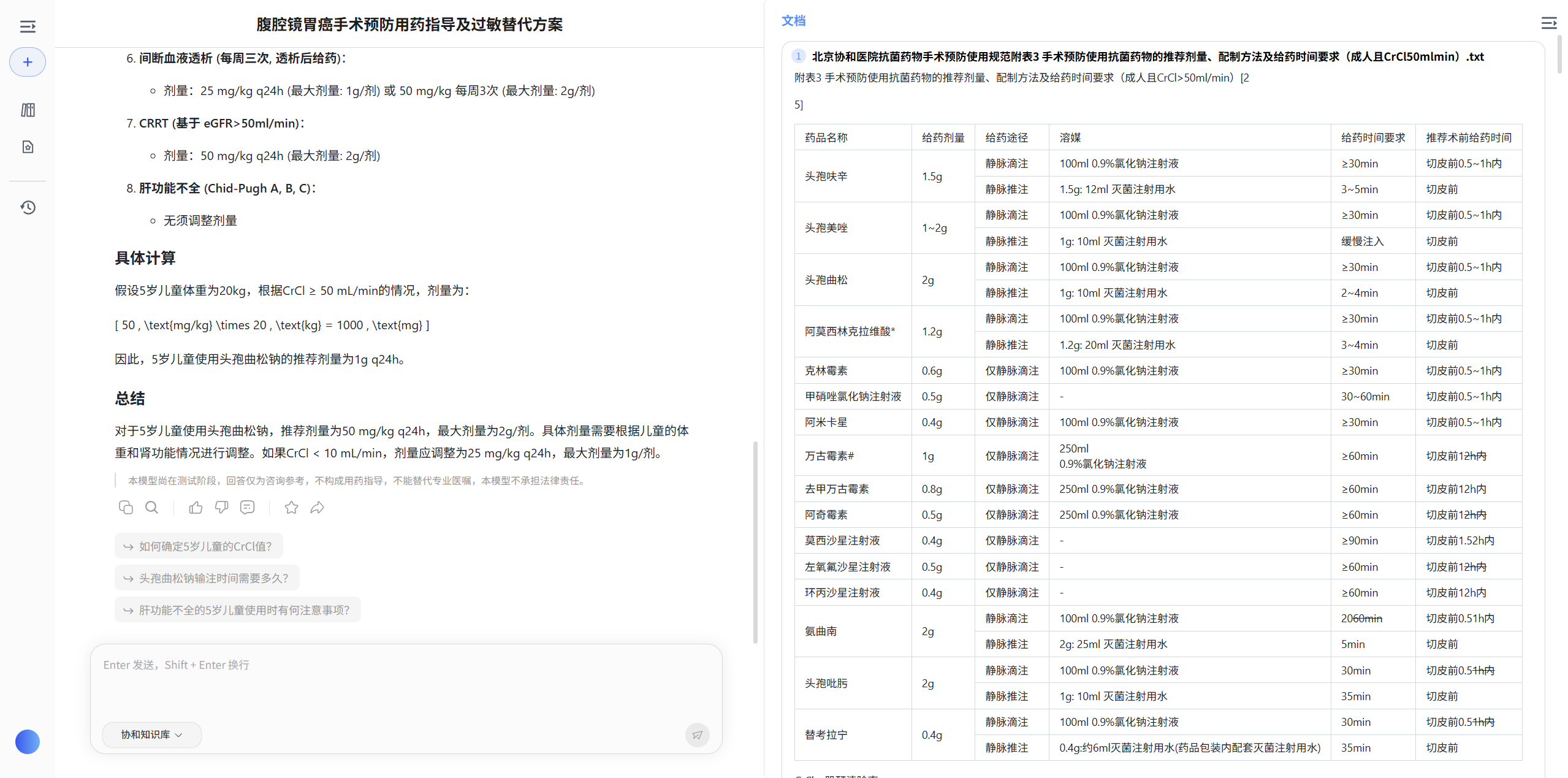1568x778 pixels.
Task: Expand the 协和知识库 dropdown
Action: (151, 734)
